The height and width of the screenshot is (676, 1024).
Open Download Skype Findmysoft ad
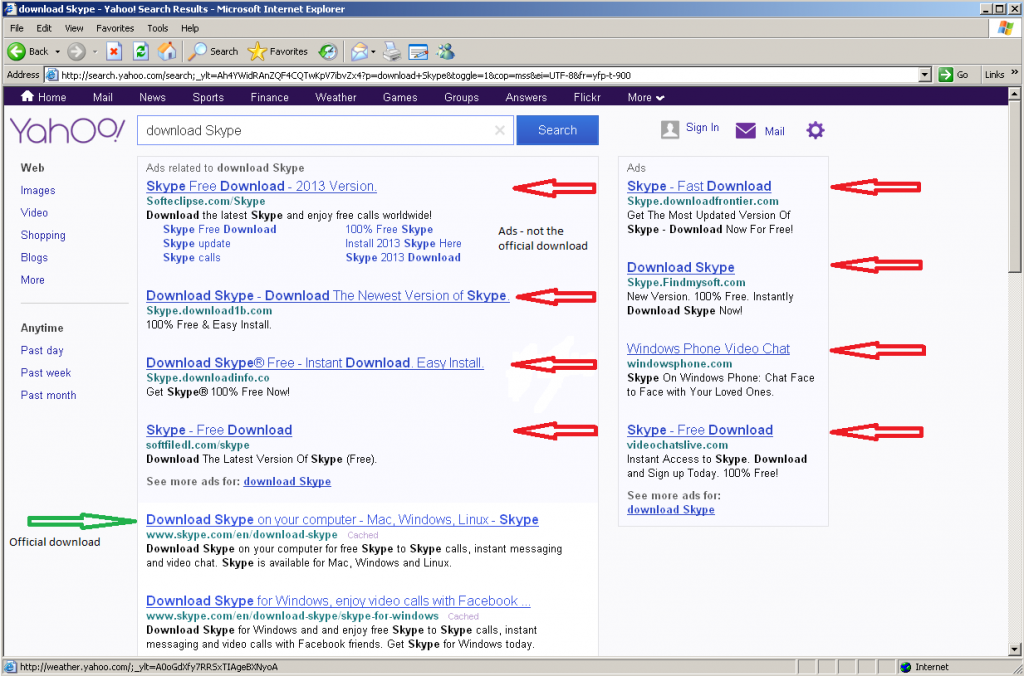680,267
